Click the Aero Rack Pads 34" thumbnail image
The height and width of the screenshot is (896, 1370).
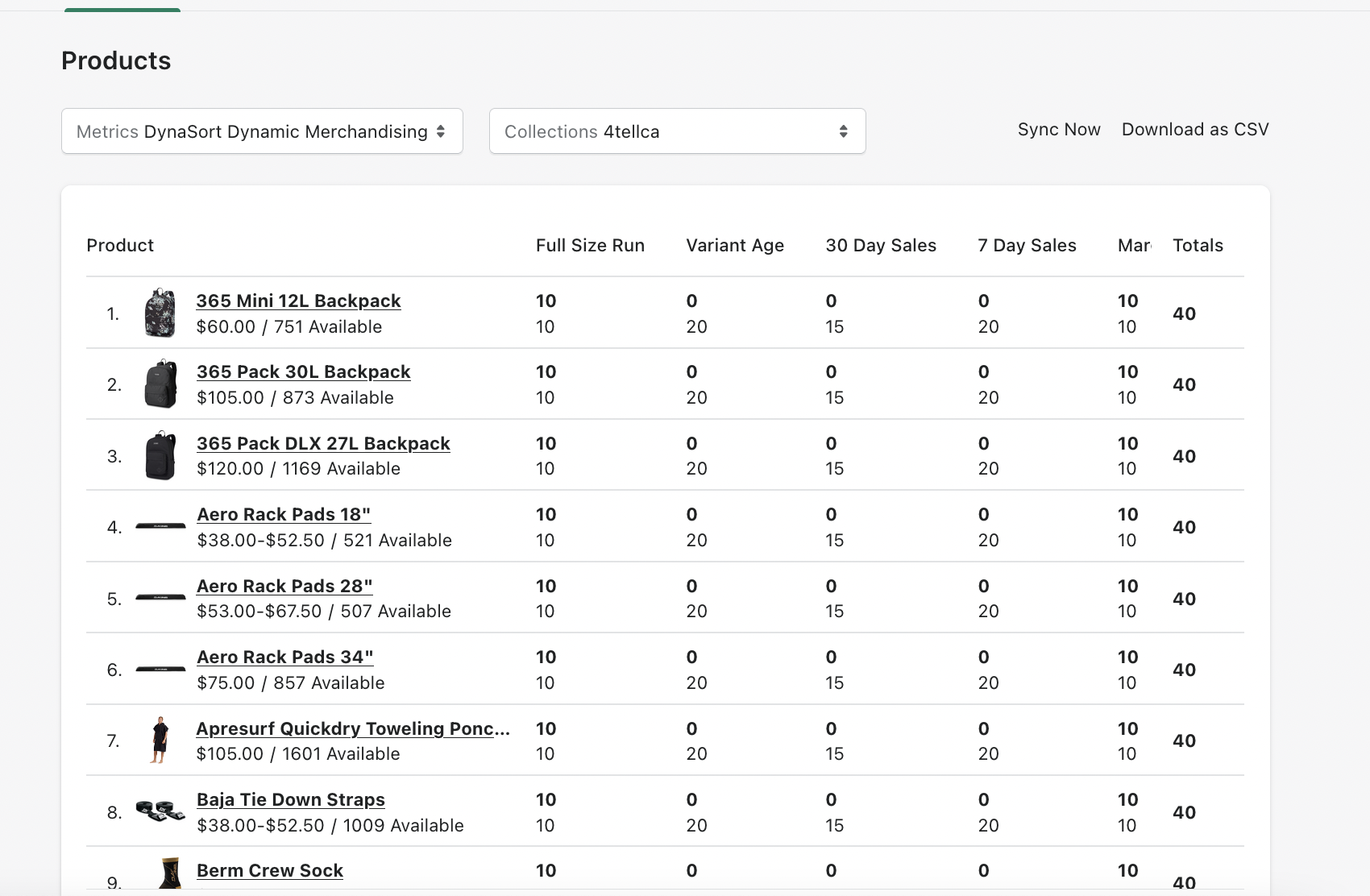(x=160, y=669)
